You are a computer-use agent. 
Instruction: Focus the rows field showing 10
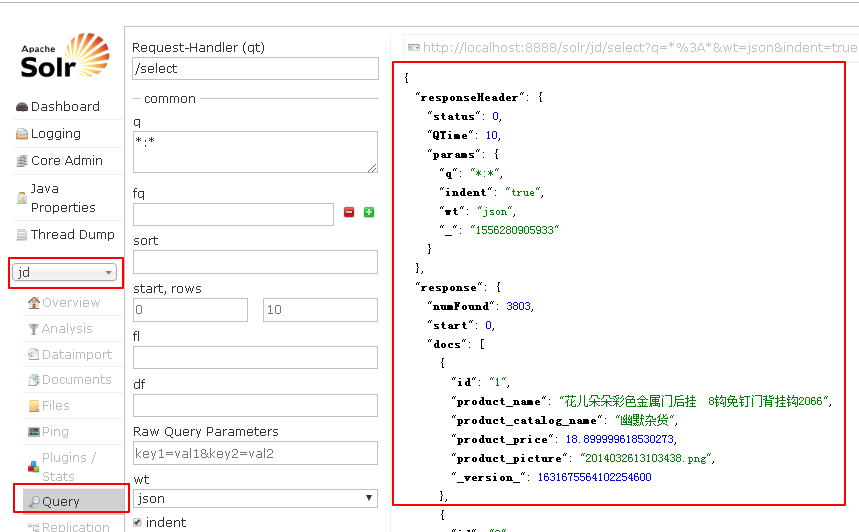[x=320, y=310]
